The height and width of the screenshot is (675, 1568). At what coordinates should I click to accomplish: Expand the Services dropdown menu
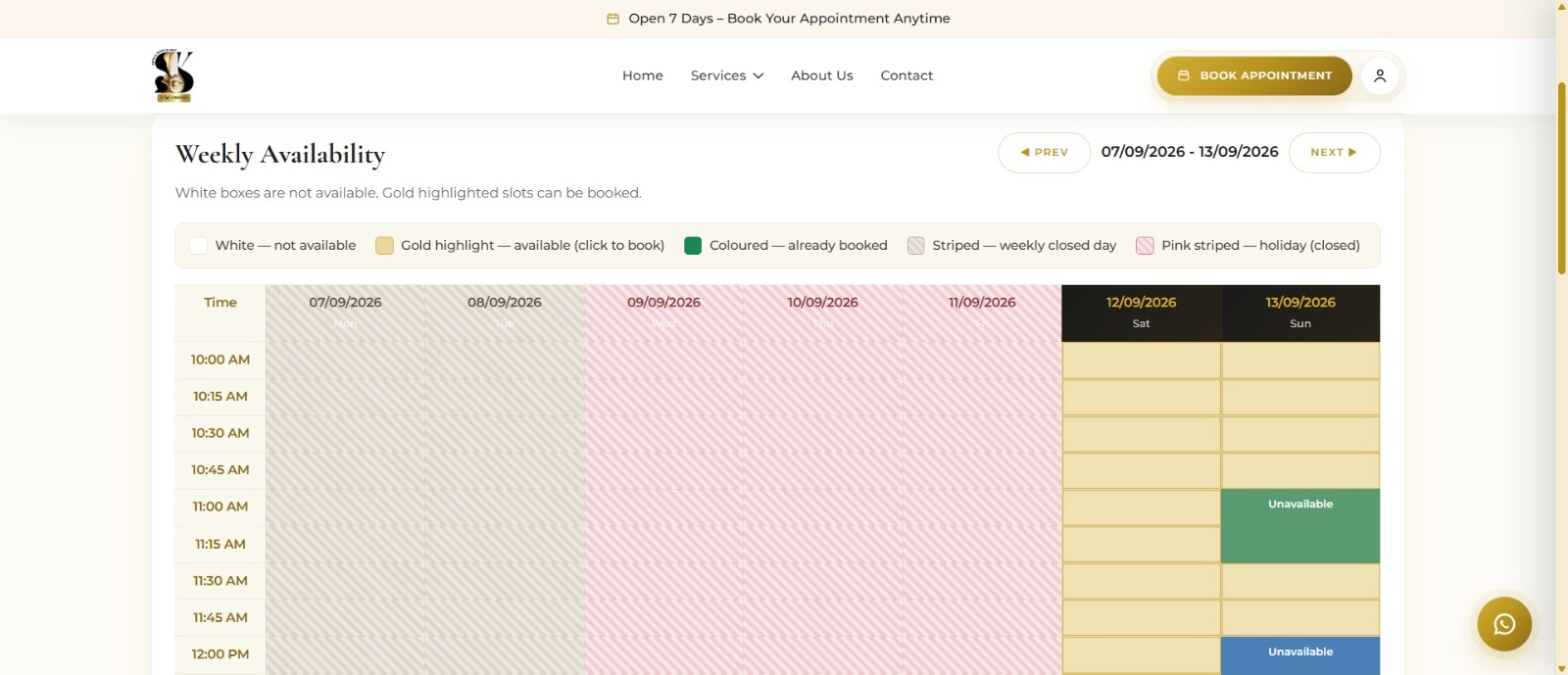point(727,75)
